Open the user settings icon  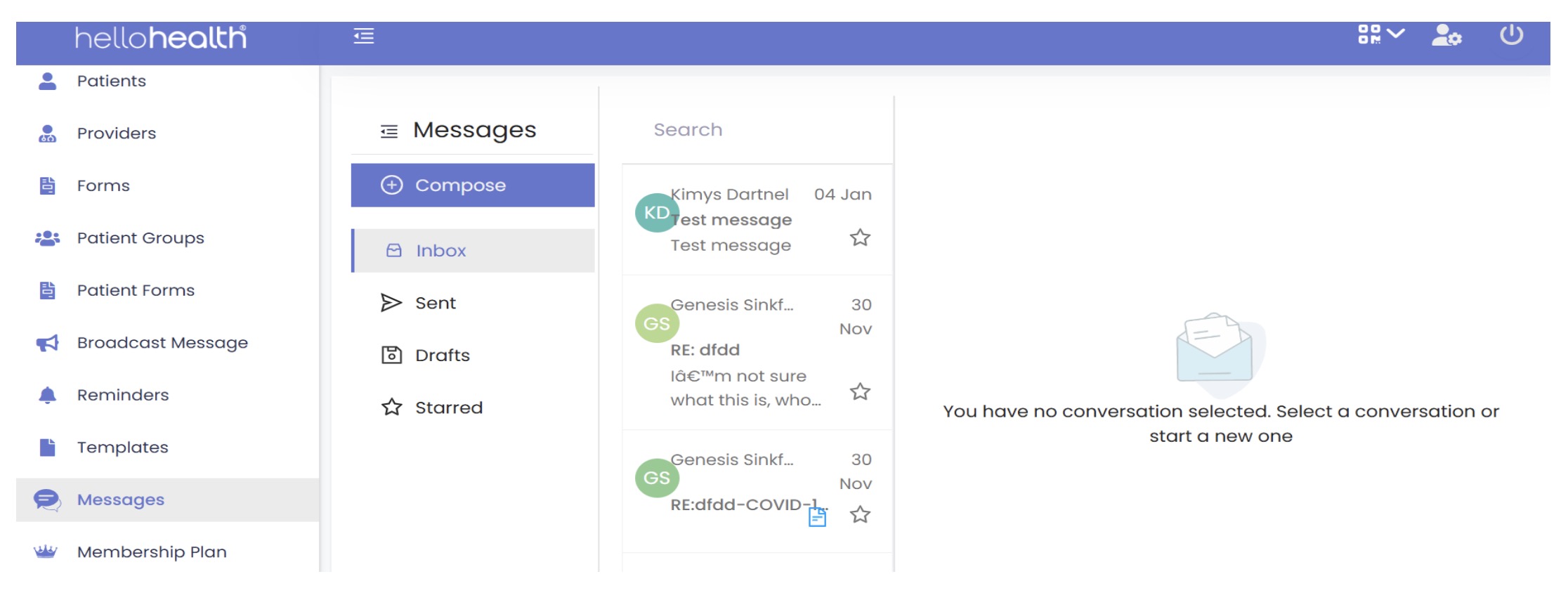[x=1446, y=35]
